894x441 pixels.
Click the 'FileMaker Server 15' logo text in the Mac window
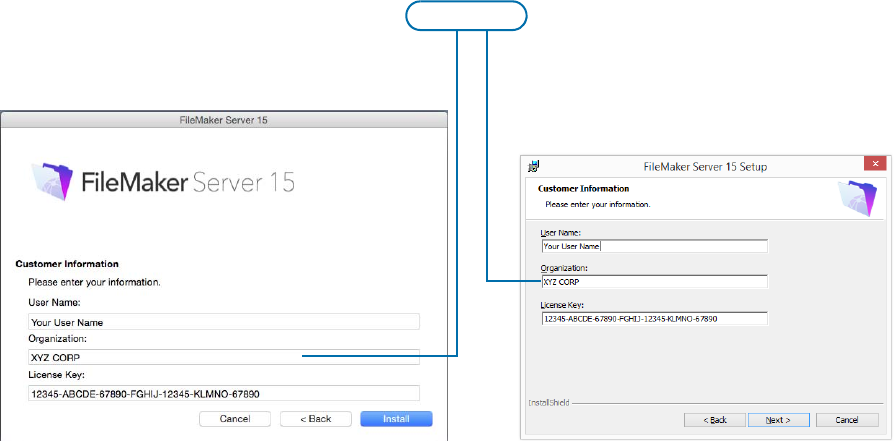188,182
